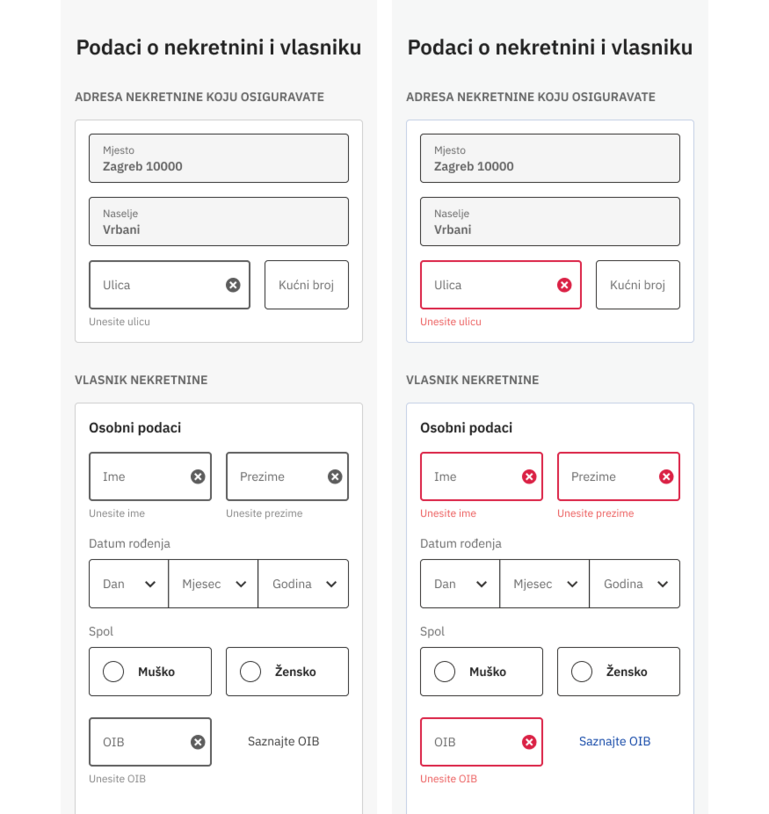Clear the red-highlighted Prezime field

[x=666, y=476]
